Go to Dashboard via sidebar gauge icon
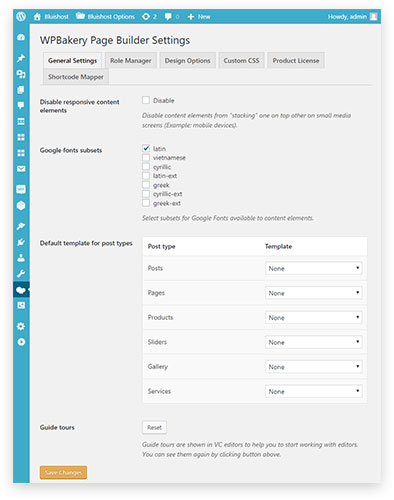Screen dimensions: 394x500 tap(21, 37)
